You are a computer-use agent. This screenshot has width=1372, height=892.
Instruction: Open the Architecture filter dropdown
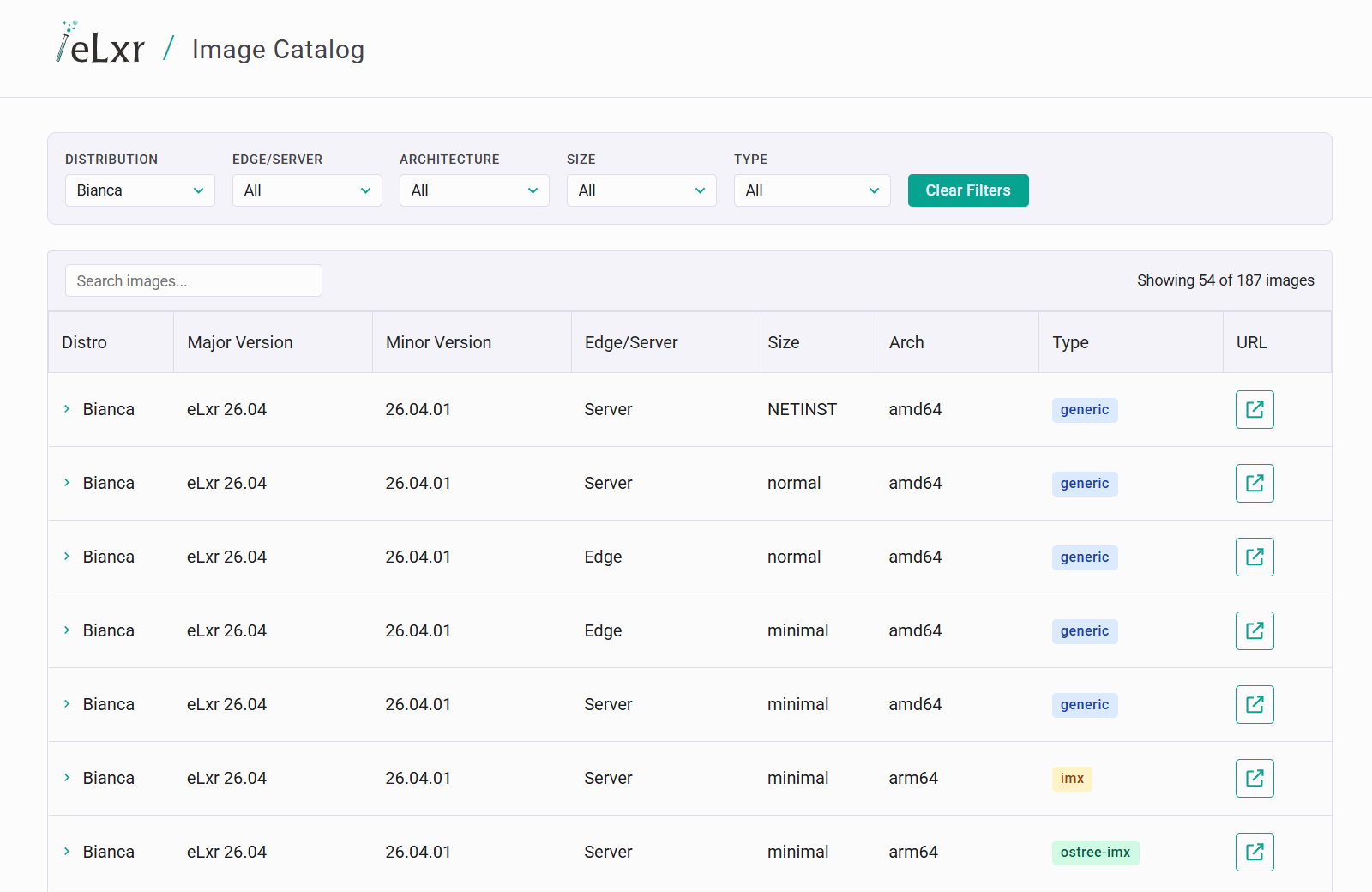pos(474,190)
